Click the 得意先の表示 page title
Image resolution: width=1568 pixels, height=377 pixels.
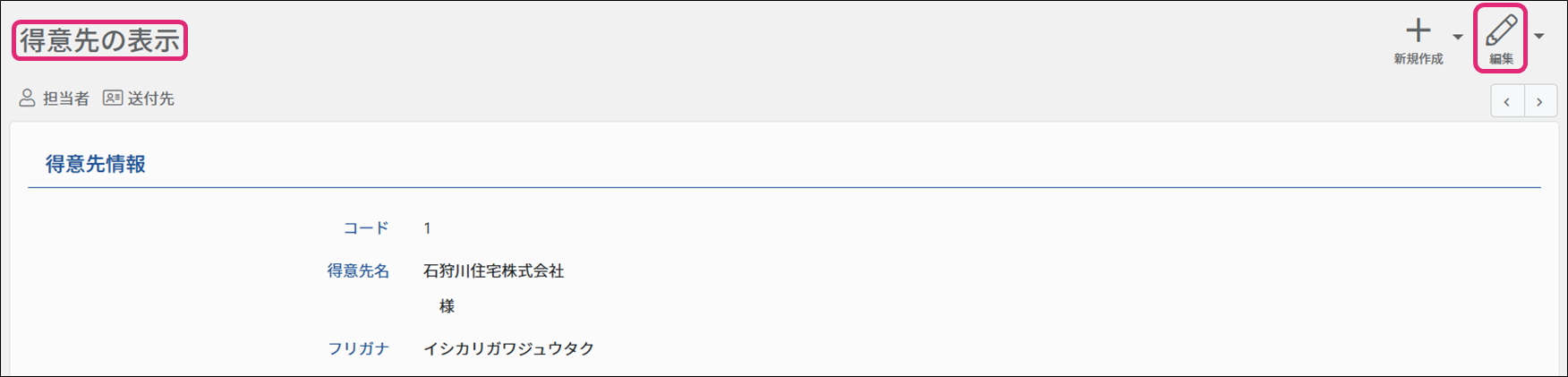click(x=99, y=40)
